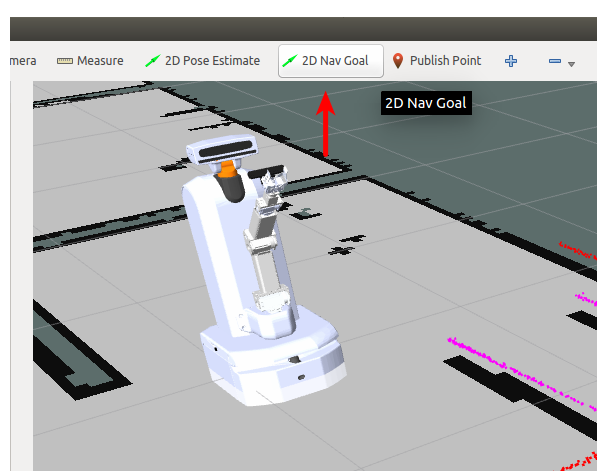597x471 pixels.
Task: Click the red annotation arrow in the viewport
Action: tap(326, 124)
